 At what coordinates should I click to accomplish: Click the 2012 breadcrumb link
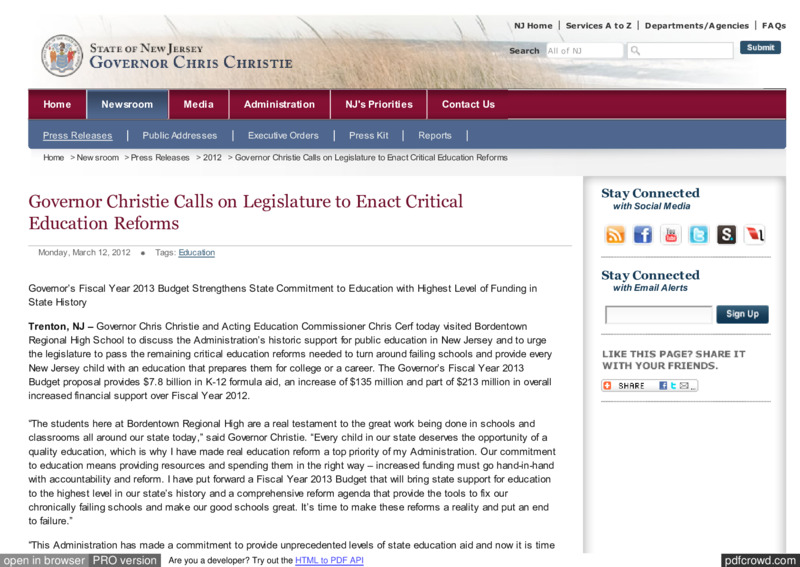212,157
